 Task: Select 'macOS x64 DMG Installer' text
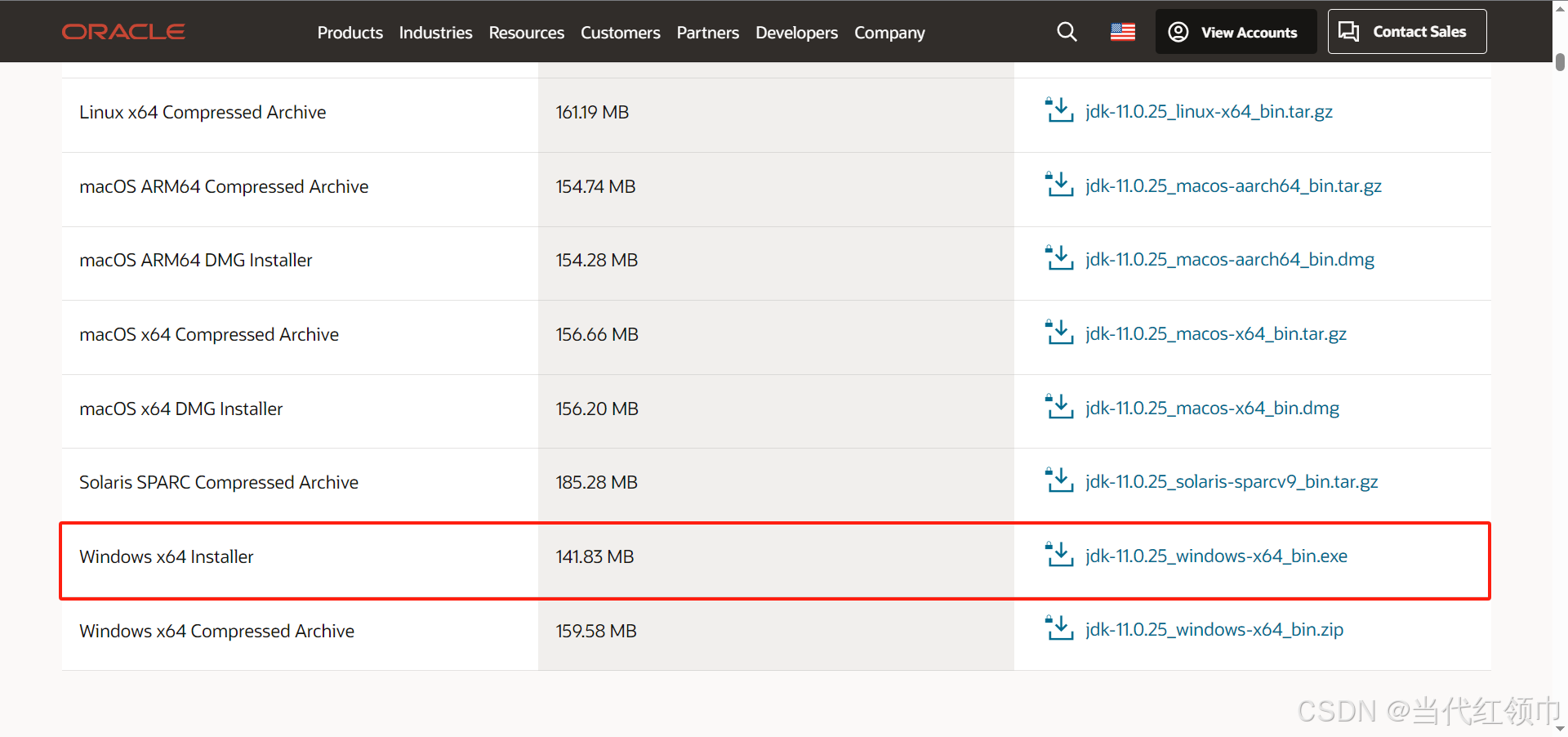181,409
